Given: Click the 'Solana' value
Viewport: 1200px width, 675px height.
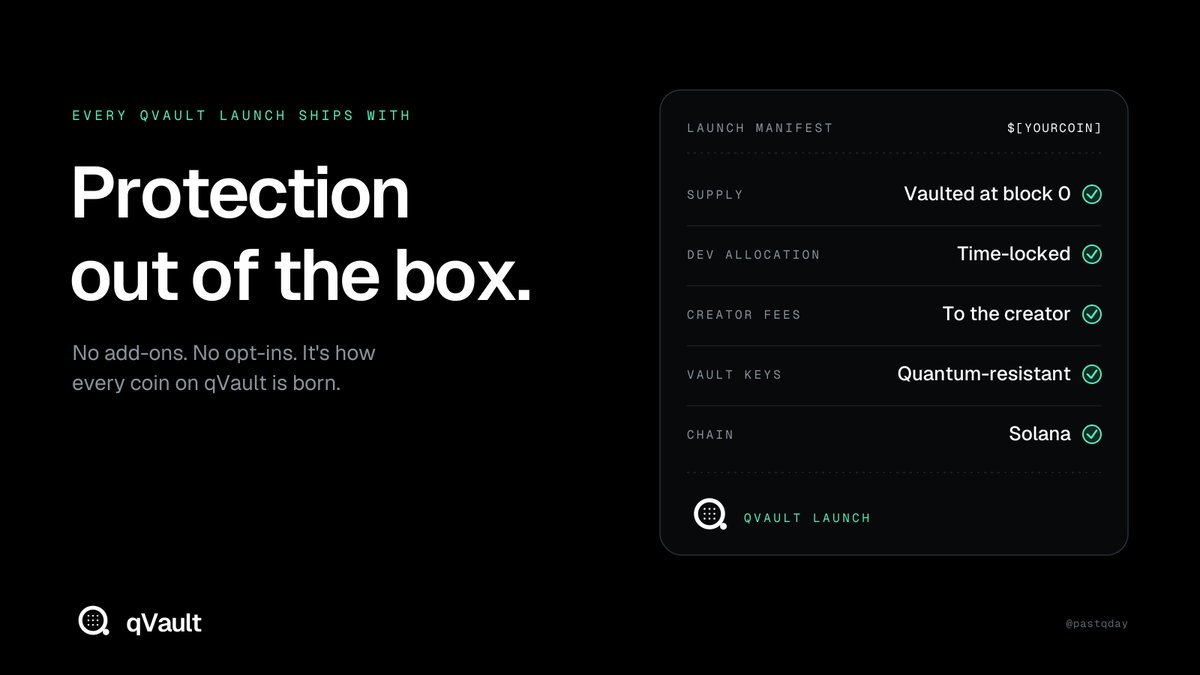Looking at the screenshot, I should [x=1040, y=434].
